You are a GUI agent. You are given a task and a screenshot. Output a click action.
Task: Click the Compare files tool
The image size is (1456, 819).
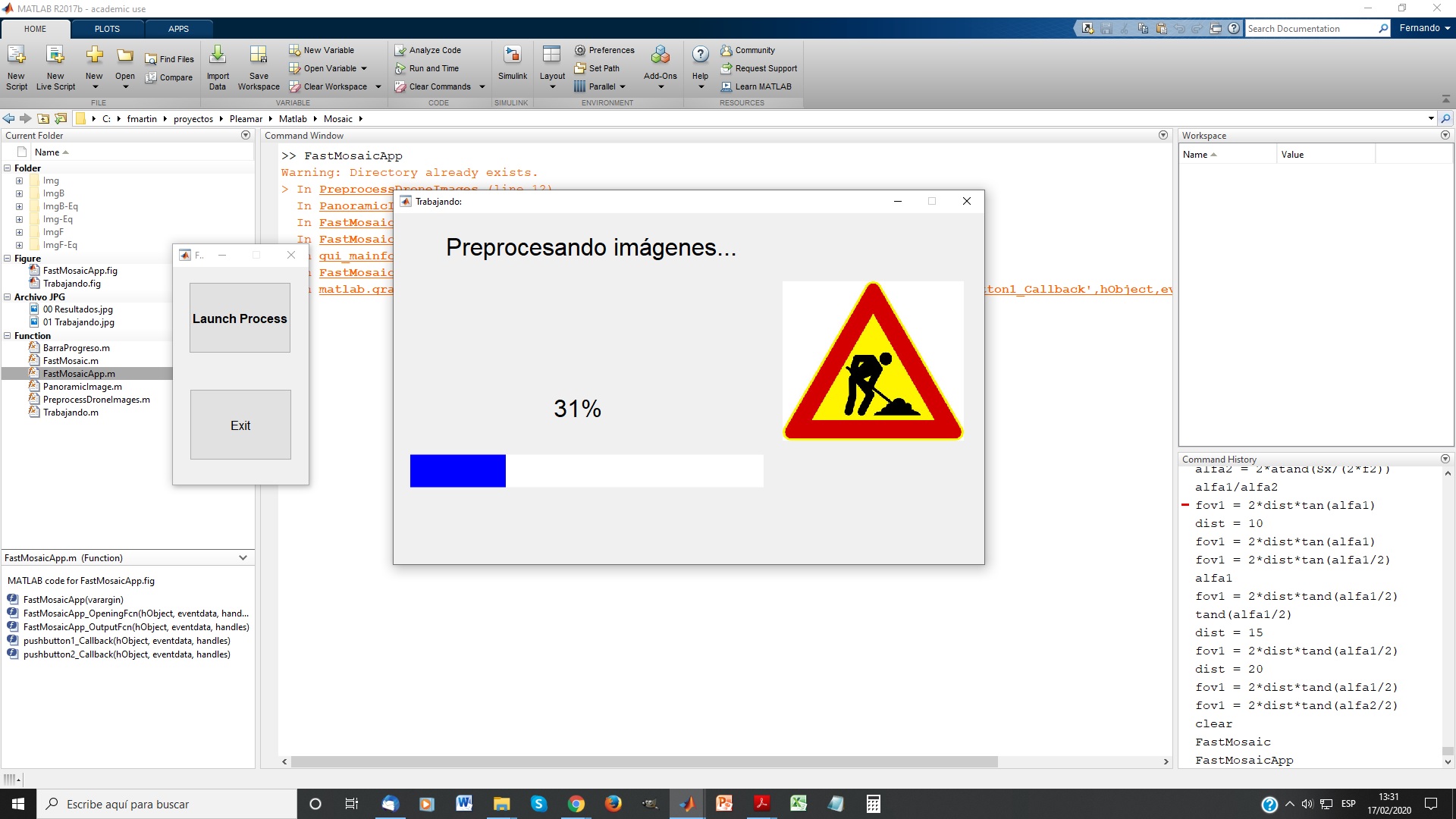[169, 77]
